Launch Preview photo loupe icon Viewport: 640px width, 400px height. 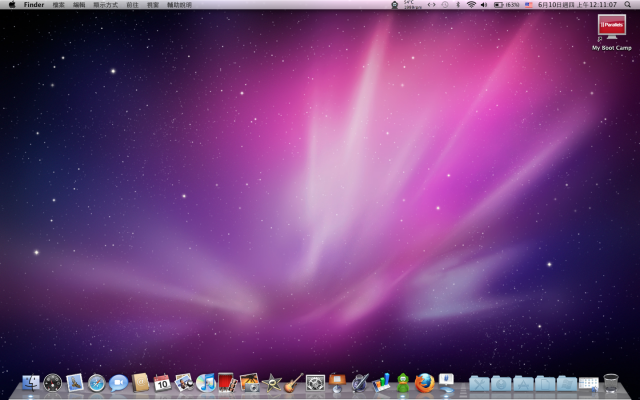(x=184, y=383)
